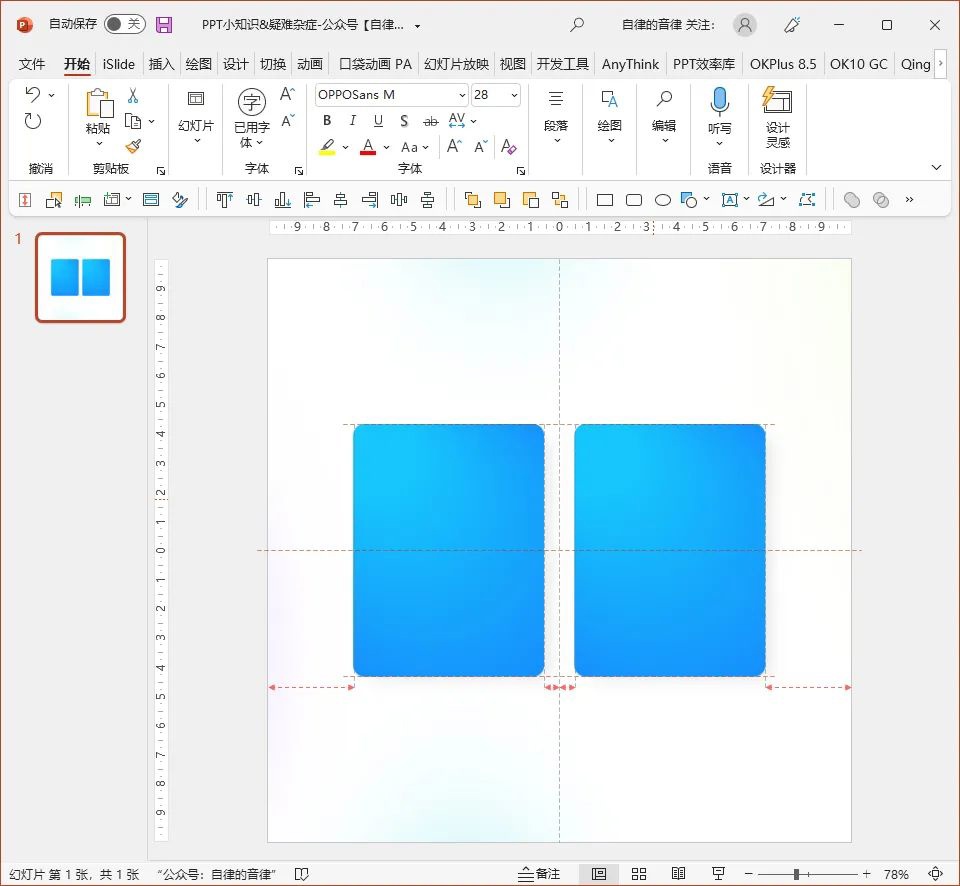Viewport: 960px width, 886px height.
Task: Click the Dictate microphone icon
Action: [x=719, y=102]
